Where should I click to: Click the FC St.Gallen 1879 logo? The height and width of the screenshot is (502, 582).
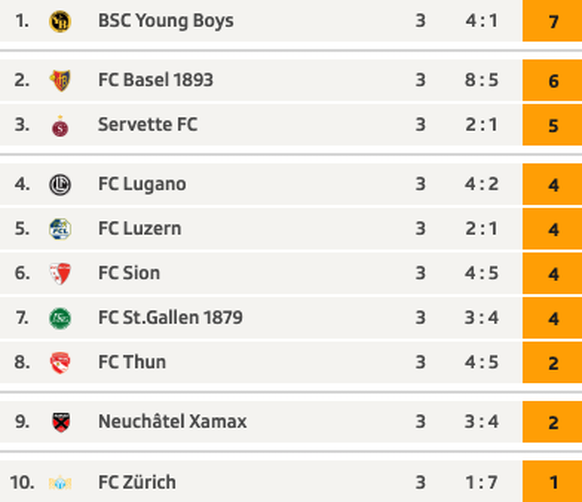pos(60,318)
